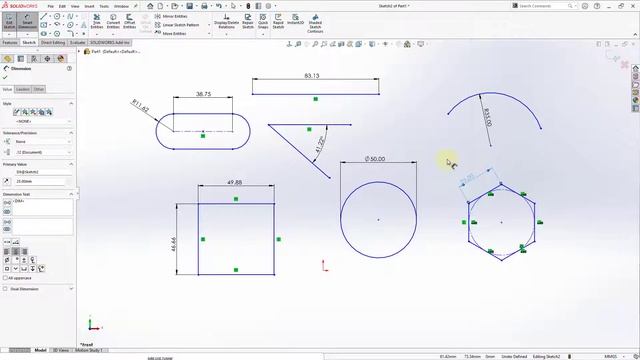Collapse the Tolerance/Precision section
This screenshot has width=640, height=360.
click(71, 133)
